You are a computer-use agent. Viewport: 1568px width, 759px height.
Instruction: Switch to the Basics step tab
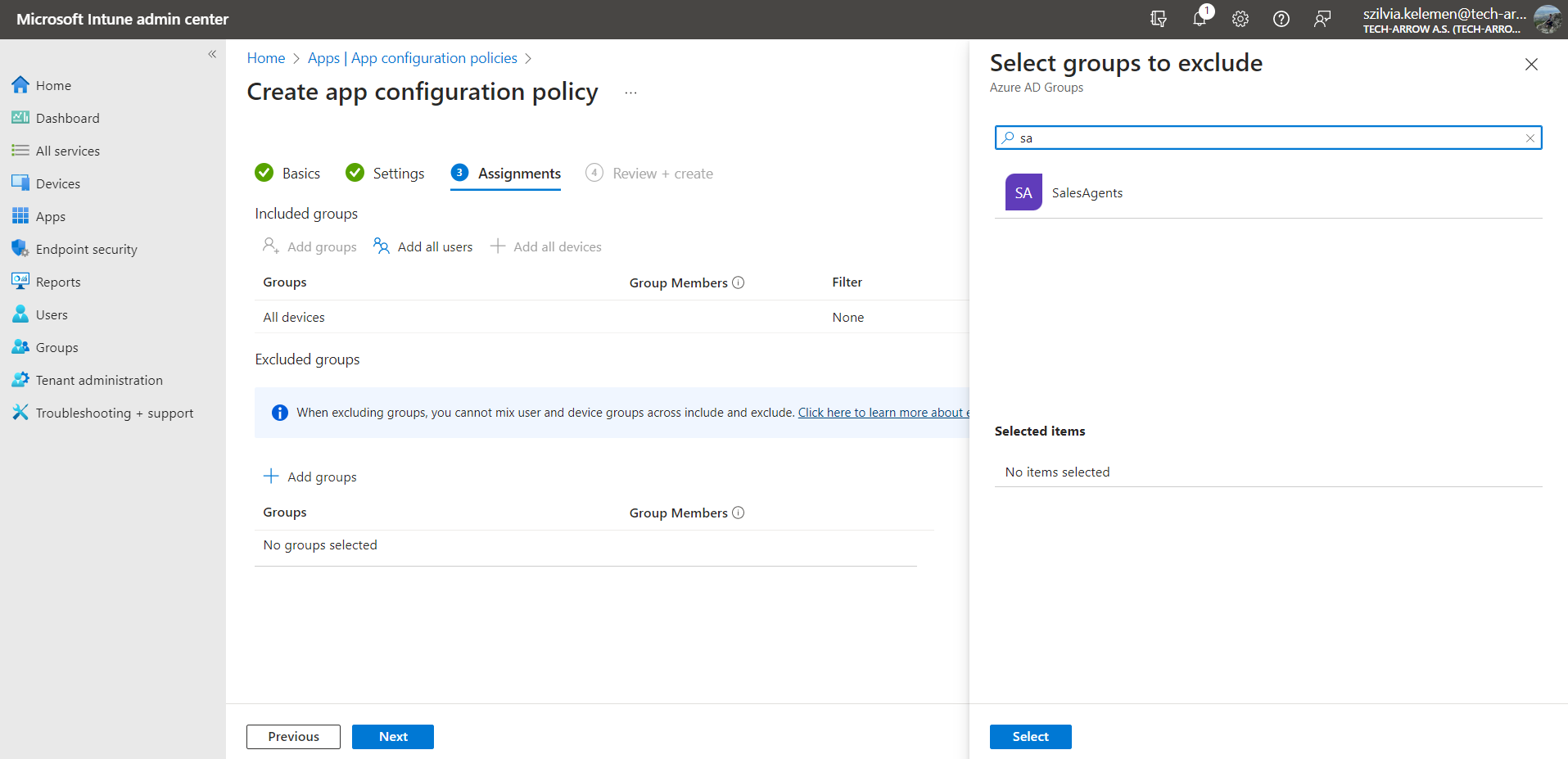(x=288, y=174)
